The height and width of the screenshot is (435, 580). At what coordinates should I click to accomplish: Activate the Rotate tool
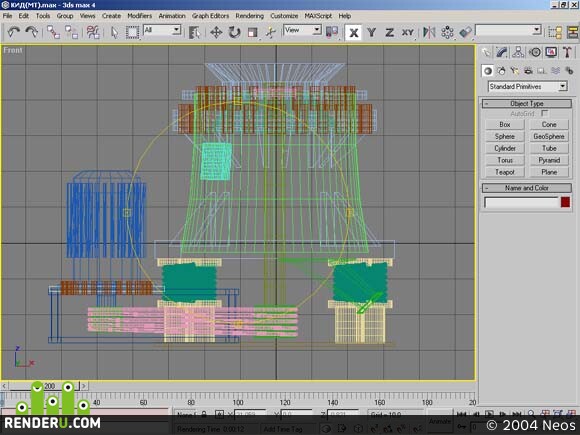point(234,32)
